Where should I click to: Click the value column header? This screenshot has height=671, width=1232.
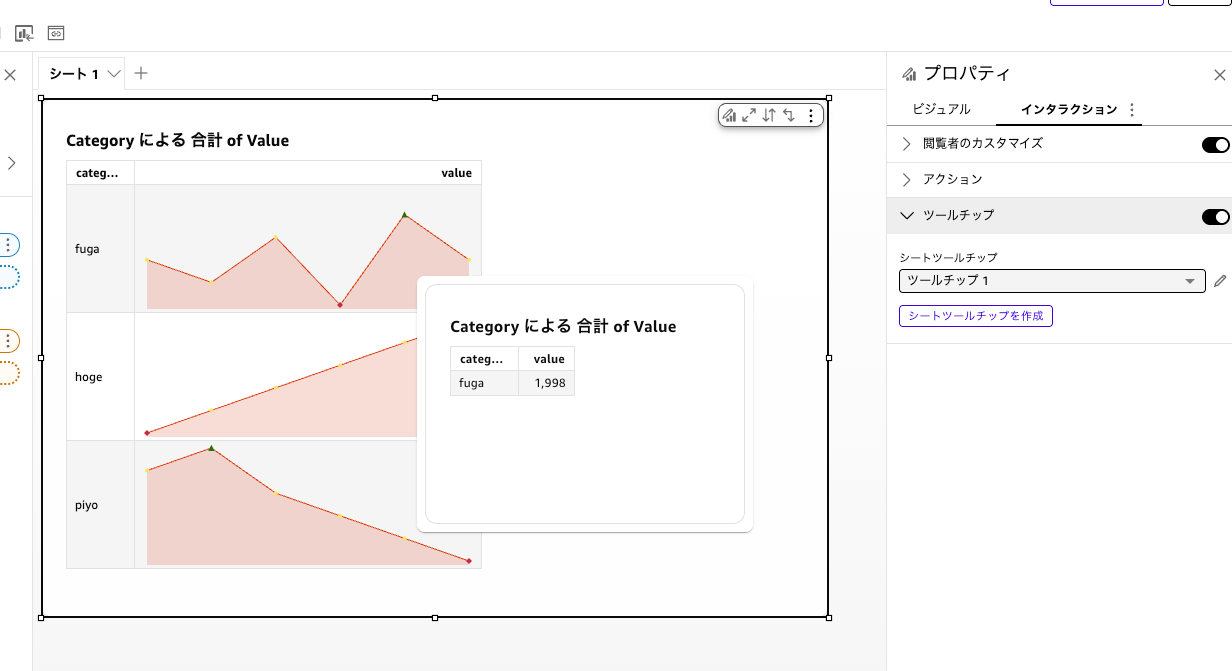[x=456, y=173]
